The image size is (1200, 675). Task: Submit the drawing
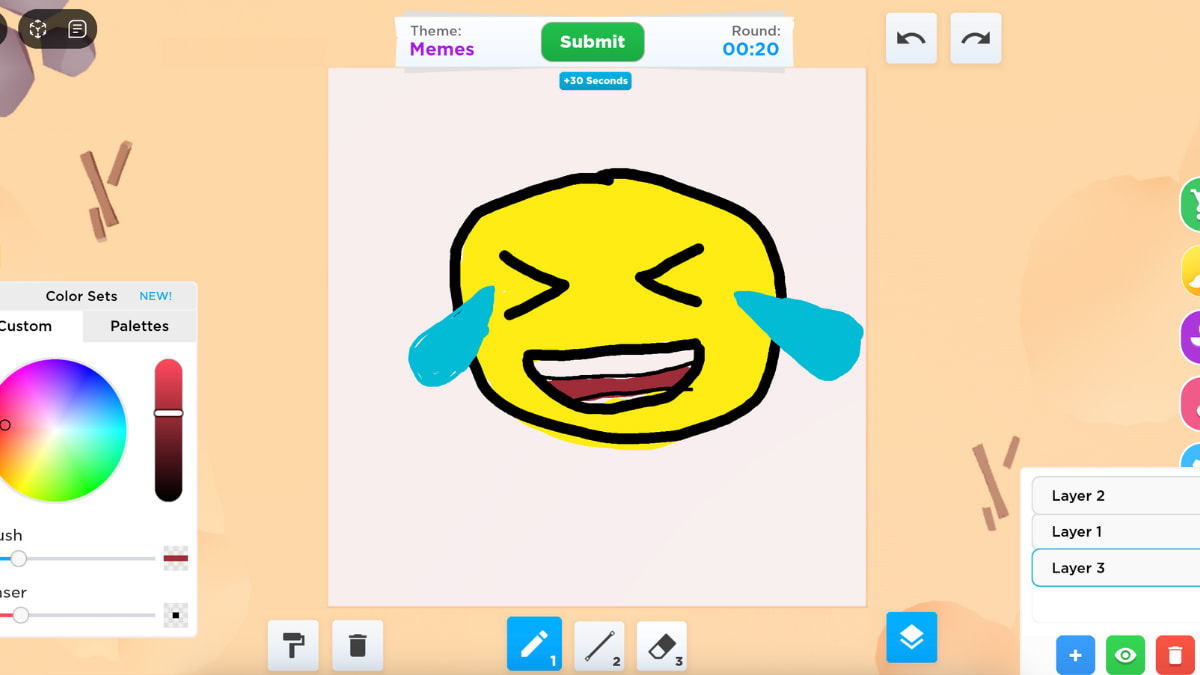coord(592,42)
